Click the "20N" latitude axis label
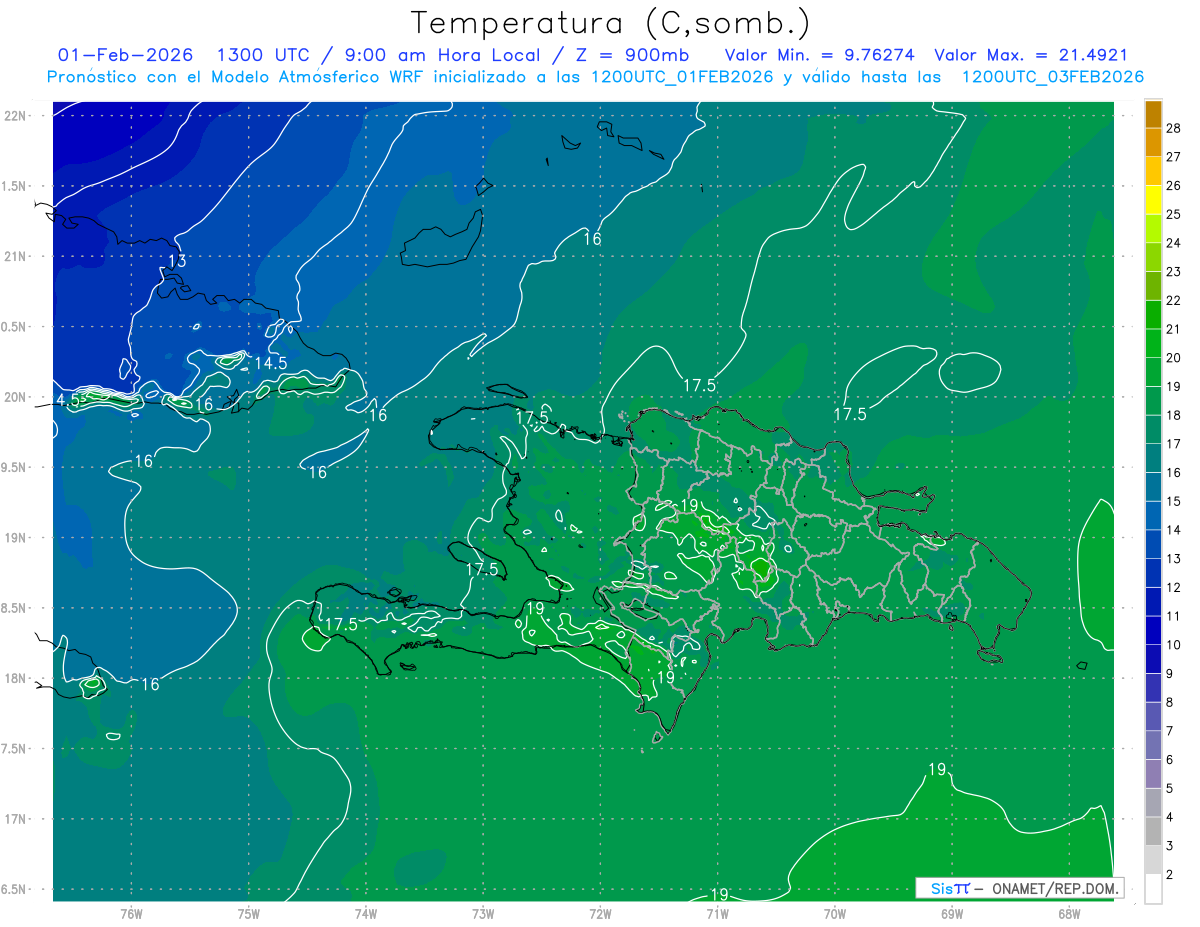Viewport: 1200px width, 927px height. [x=14, y=397]
